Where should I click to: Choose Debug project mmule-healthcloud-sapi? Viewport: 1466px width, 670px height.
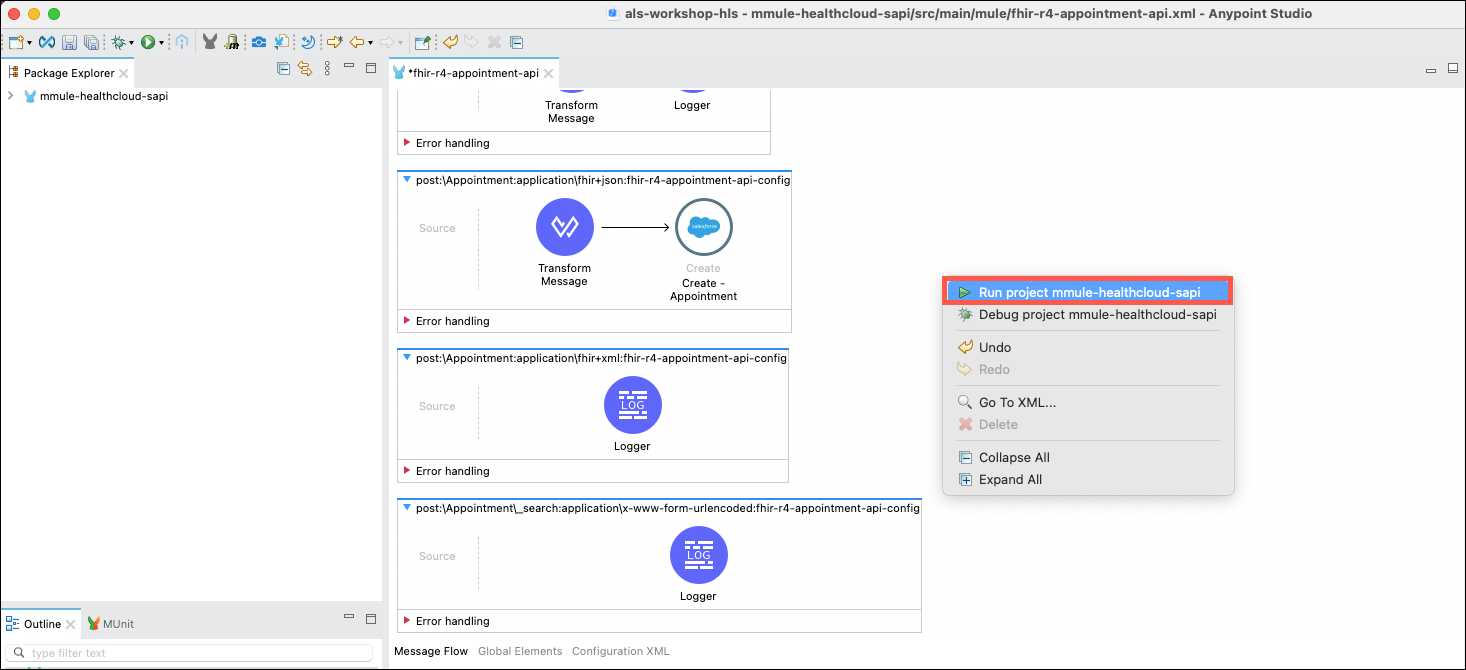[1088, 314]
